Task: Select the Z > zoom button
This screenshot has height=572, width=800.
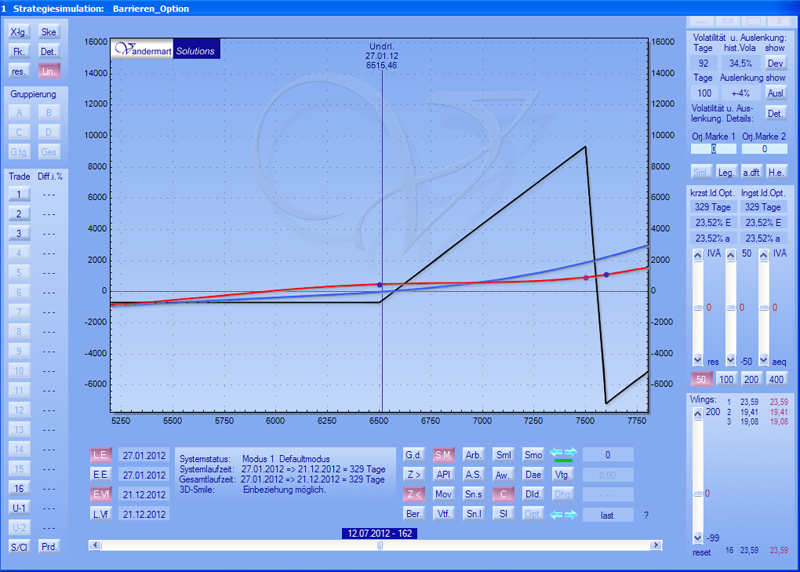Action: [x=415, y=474]
